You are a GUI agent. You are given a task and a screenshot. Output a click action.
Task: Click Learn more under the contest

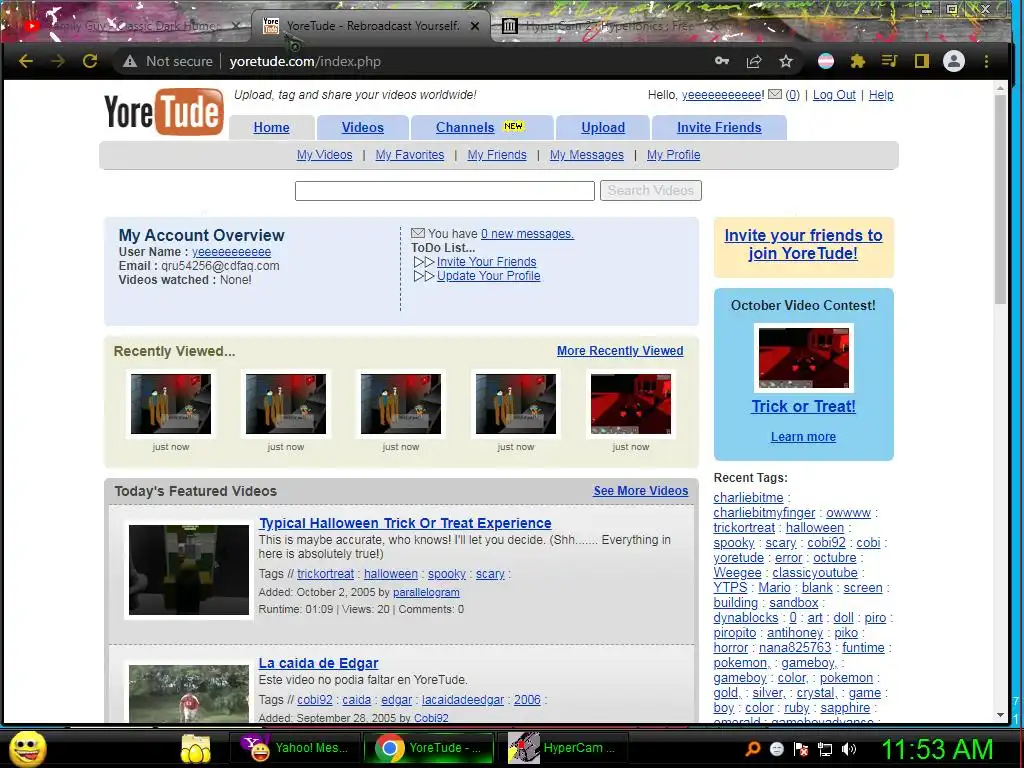[x=803, y=437]
